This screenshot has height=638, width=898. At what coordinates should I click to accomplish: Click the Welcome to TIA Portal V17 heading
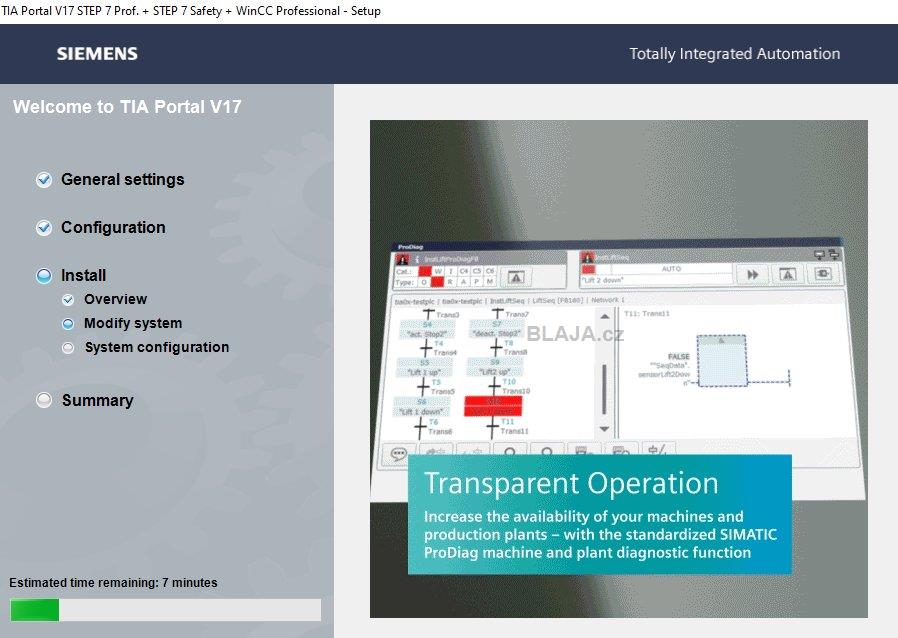[127, 107]
